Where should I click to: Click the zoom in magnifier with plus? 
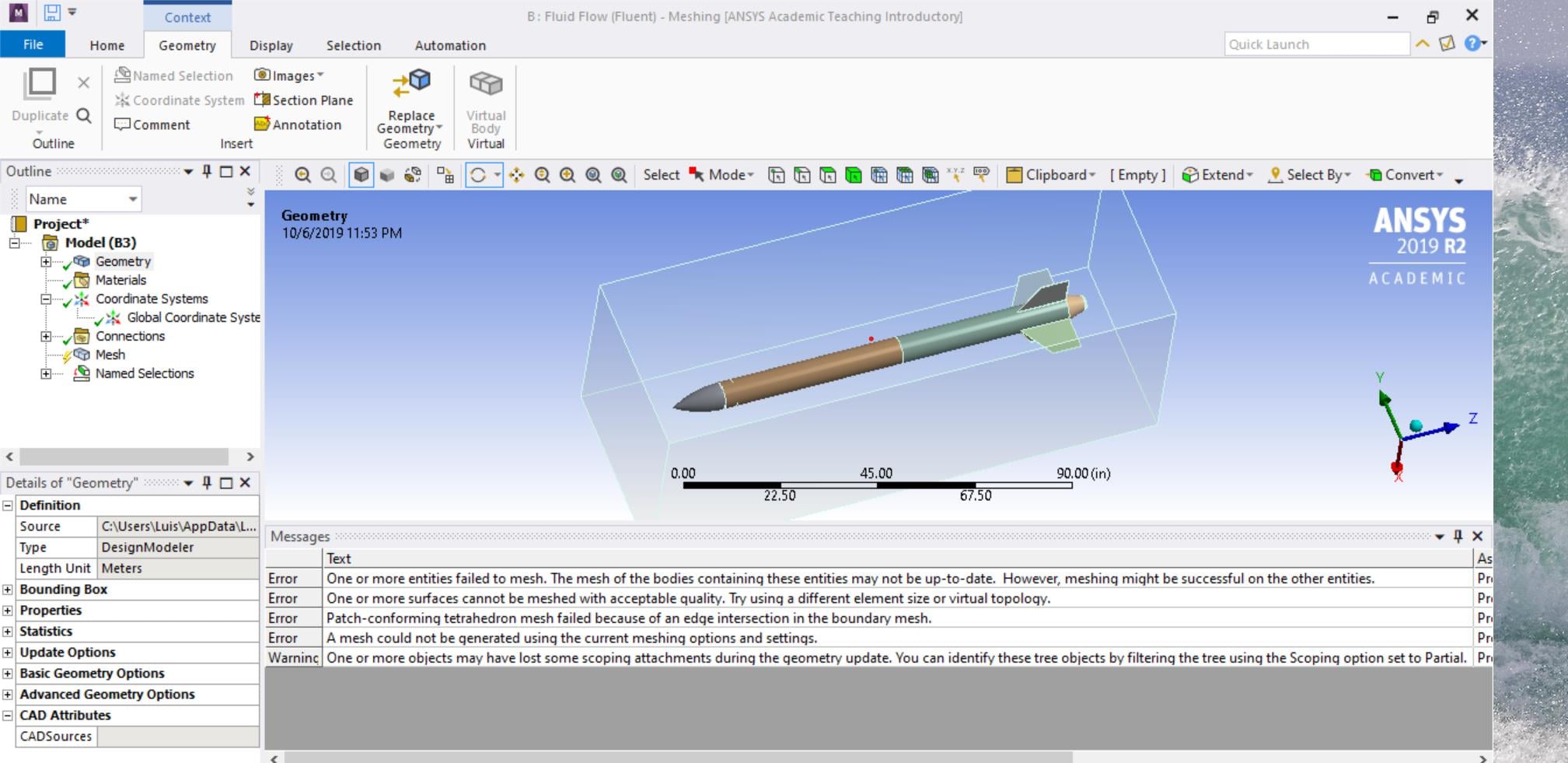point(567,175)
